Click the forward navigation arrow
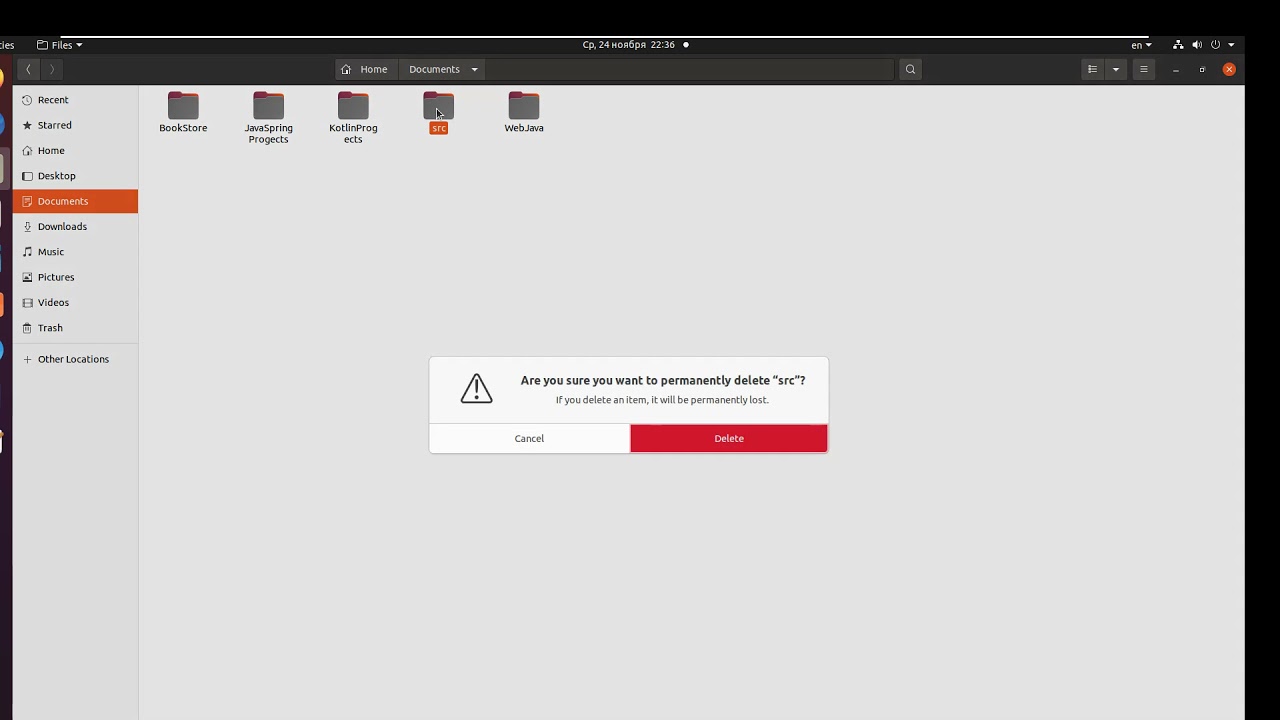1280x720 pixels. [x=52, y=69]
